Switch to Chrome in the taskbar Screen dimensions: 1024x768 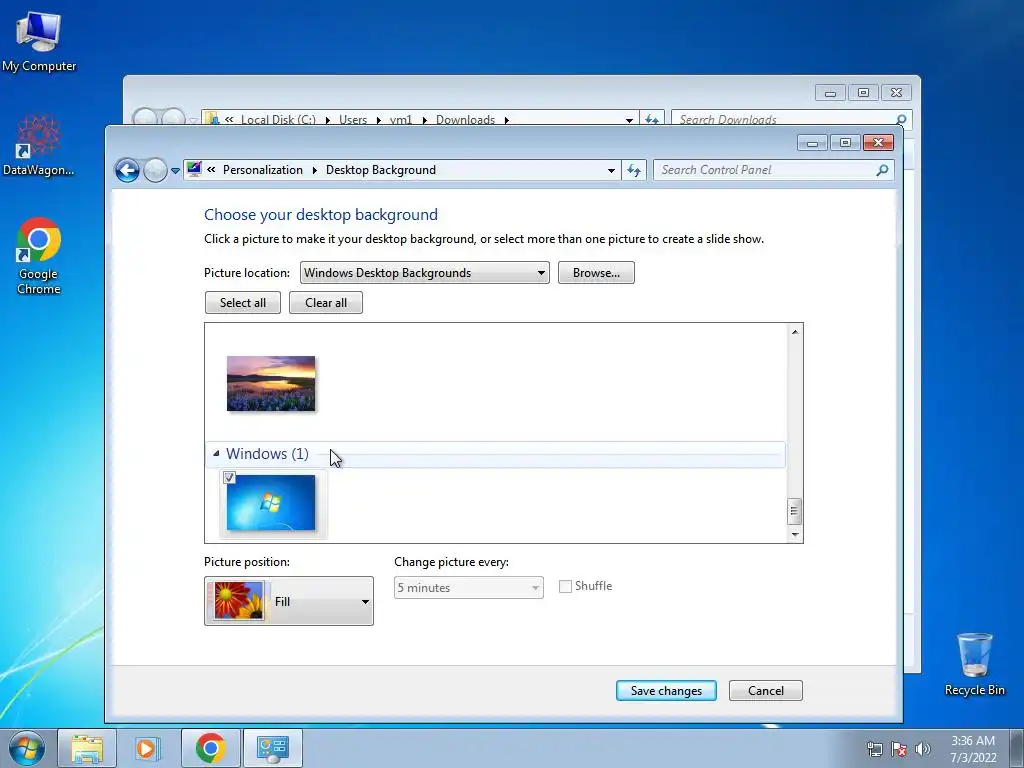pyautogui.click(x=210, y=748)
